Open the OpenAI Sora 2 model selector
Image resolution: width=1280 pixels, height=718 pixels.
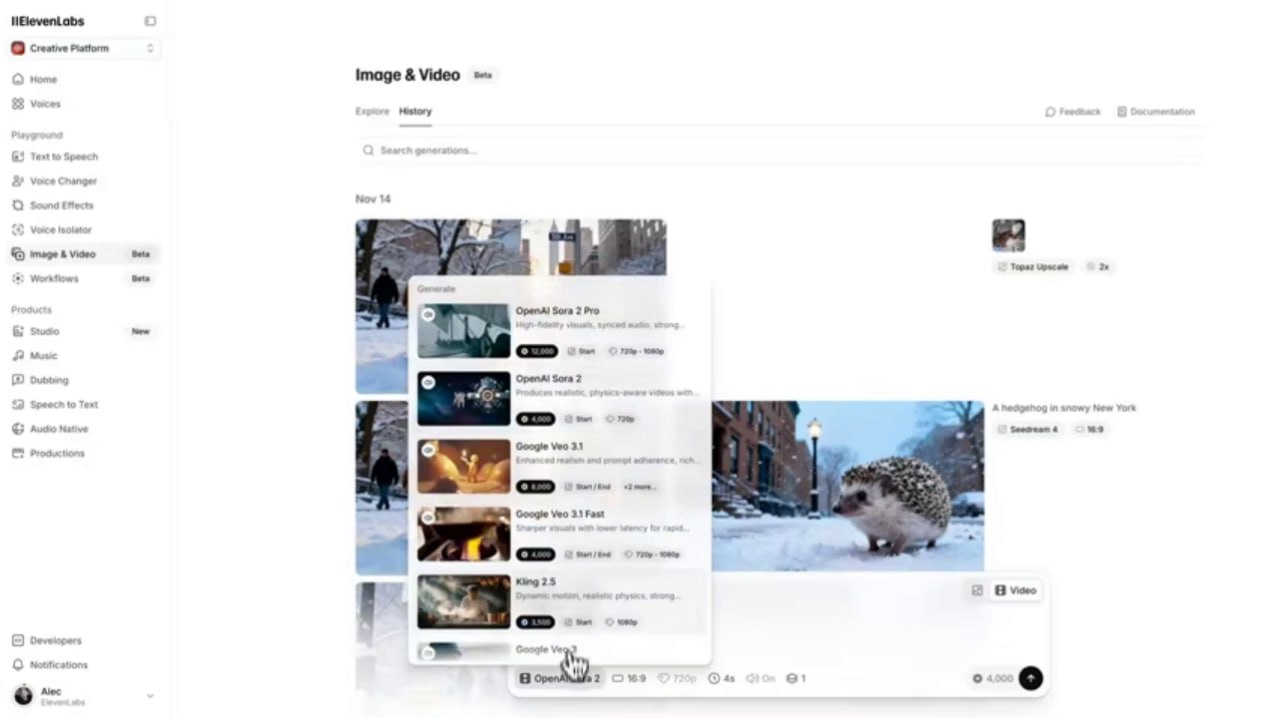coord(560,678)
